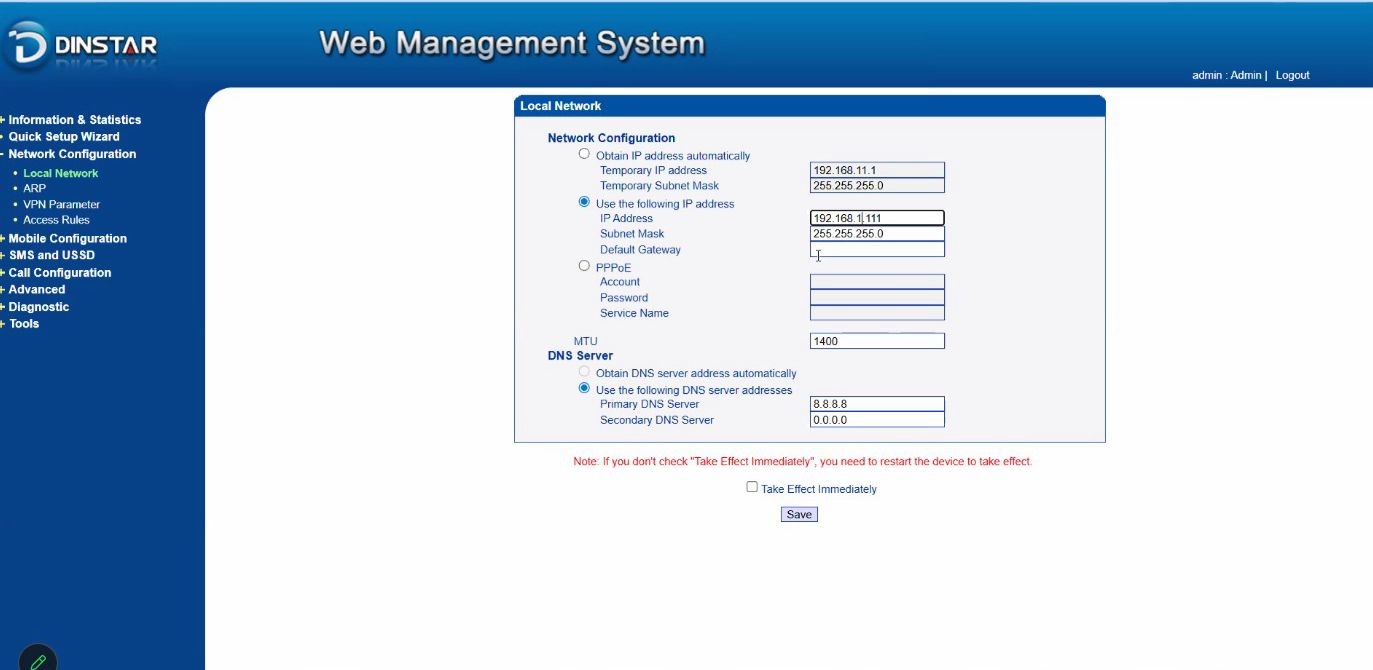Click the Logout link
Screen dimensions: 1373x670
[1292, 75]
